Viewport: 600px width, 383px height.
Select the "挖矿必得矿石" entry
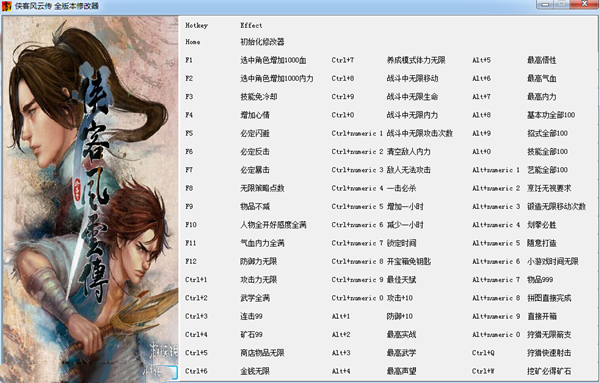549,371
